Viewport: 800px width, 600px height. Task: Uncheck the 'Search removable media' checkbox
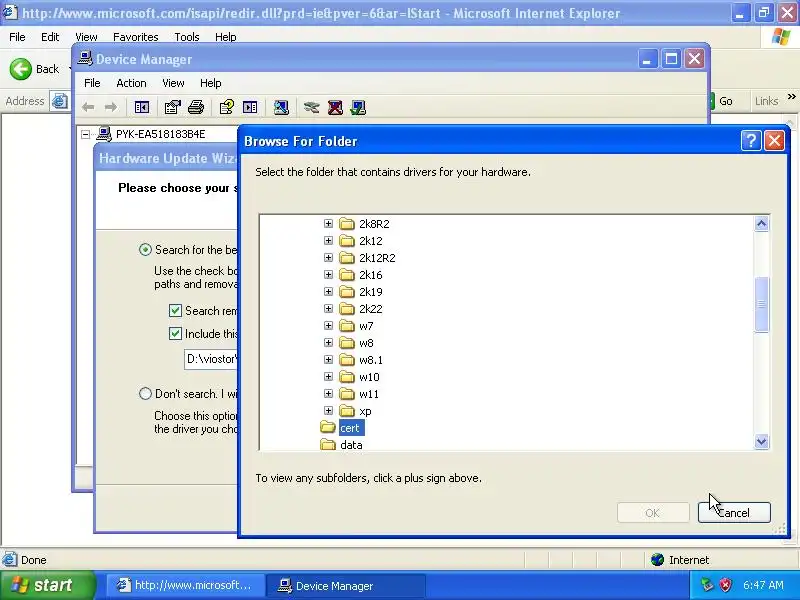175,311
